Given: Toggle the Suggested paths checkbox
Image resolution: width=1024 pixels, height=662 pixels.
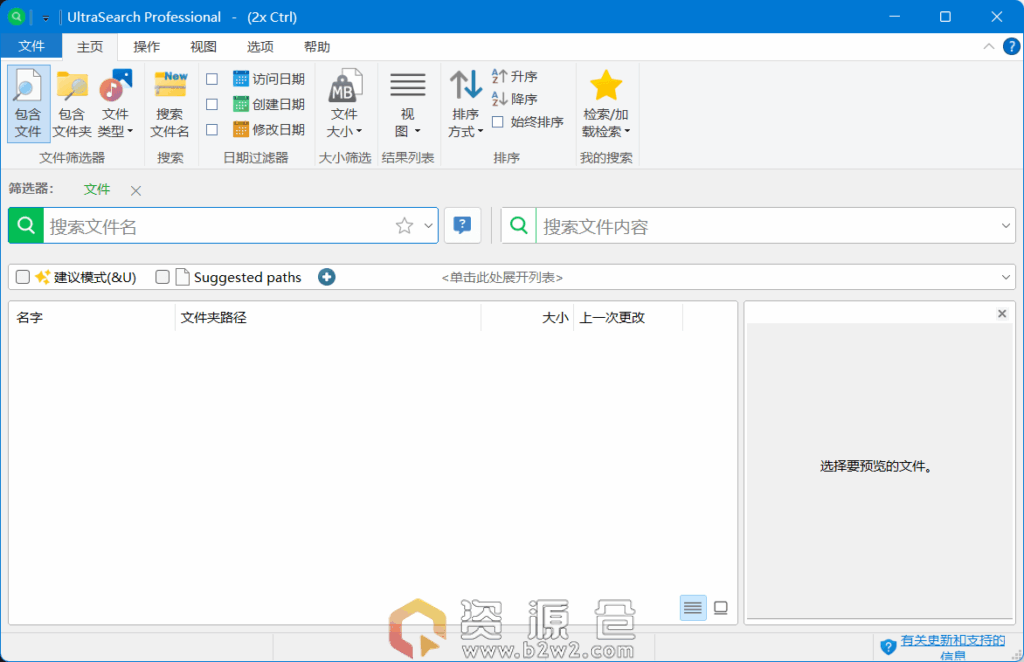Looking at the screenshot, I should 162,277.
